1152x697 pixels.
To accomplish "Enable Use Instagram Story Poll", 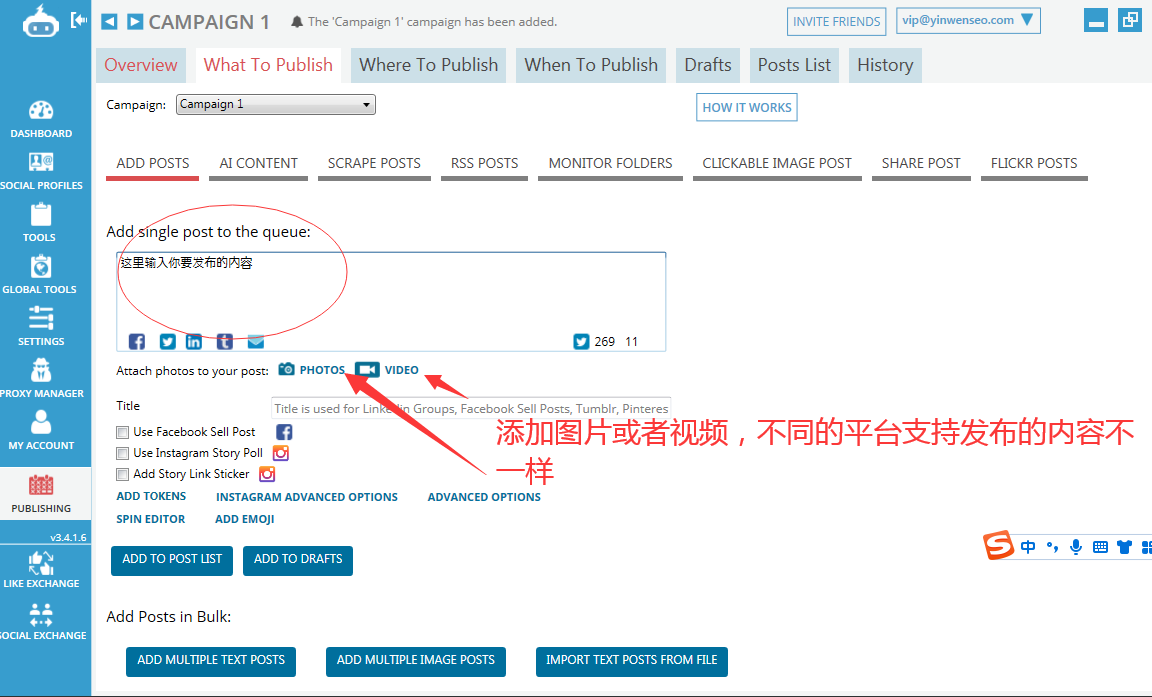I will (122, 452).
